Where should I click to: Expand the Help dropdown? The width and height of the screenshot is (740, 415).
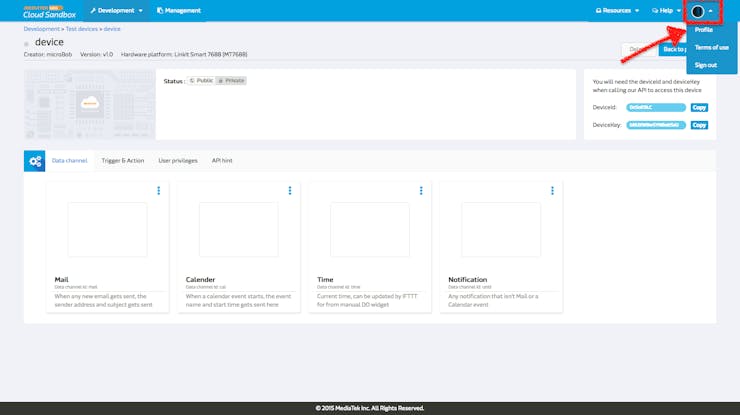[x=666, y=10]
